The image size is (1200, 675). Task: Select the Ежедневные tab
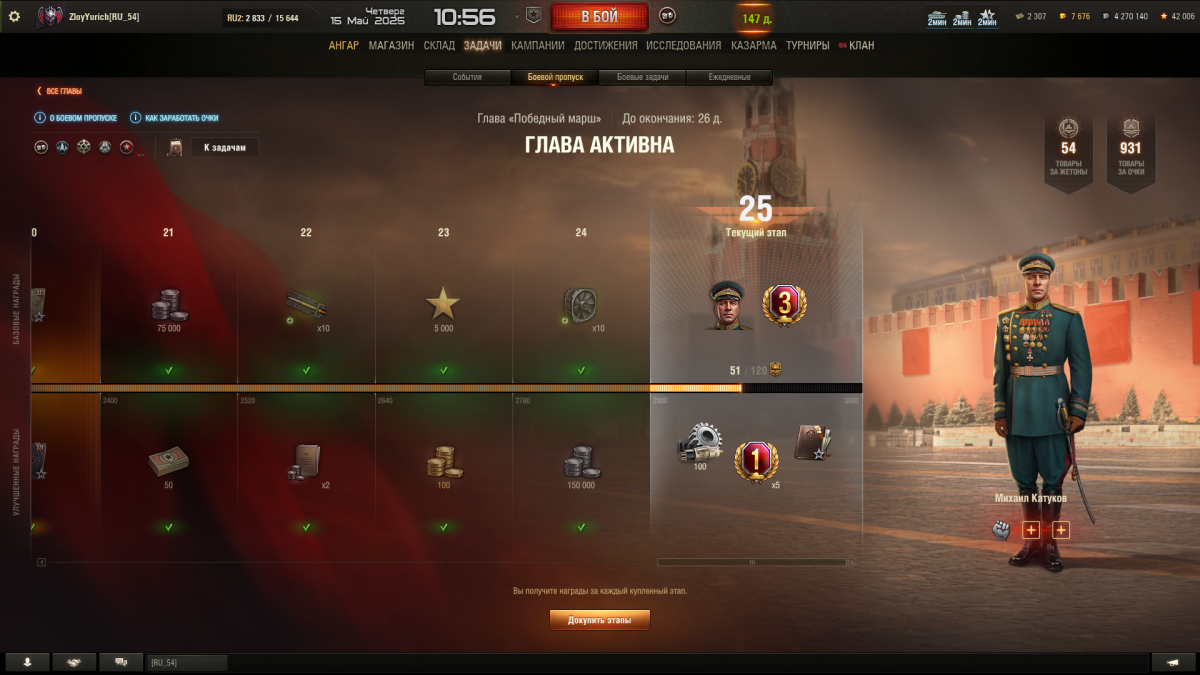coord(729,77)
